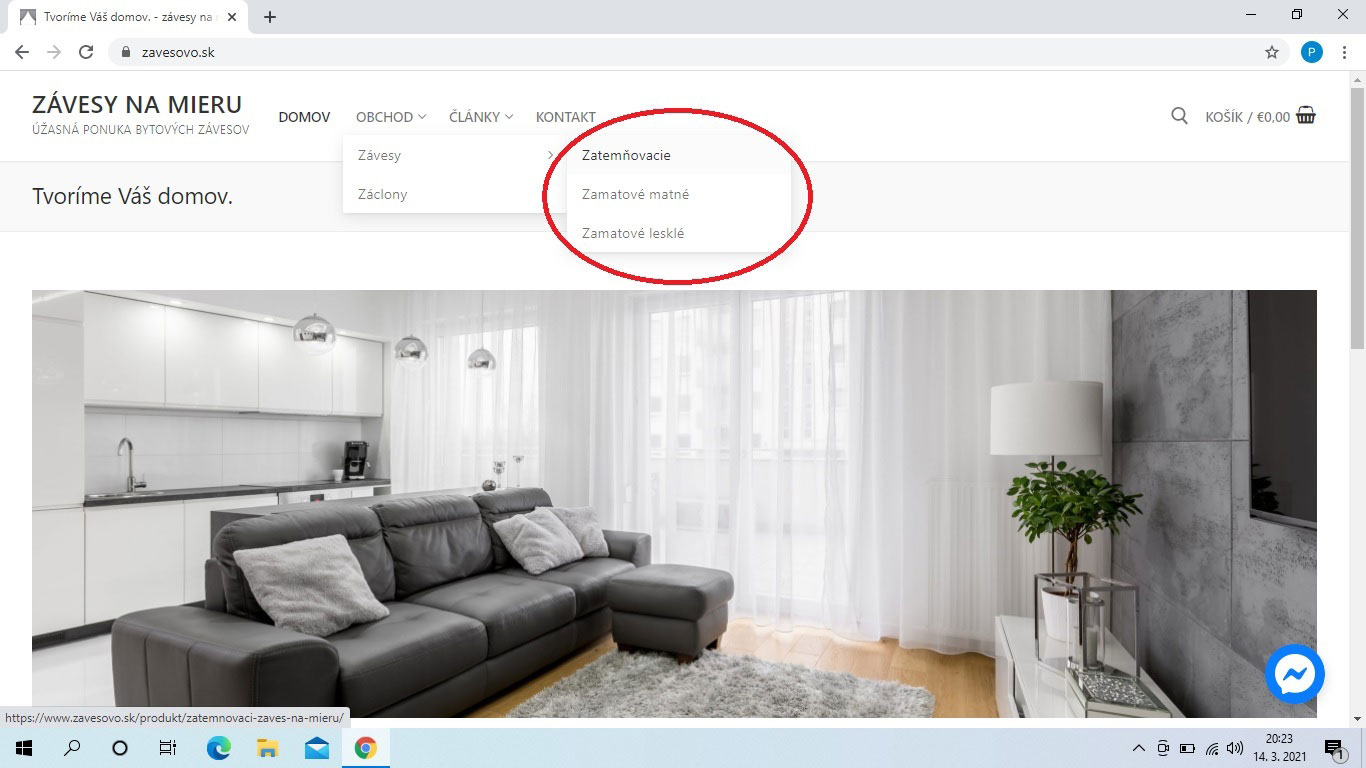This screenshot has width=1366, height=768.
Task: Reload the page with the refresh icon
Action: (x=86, y=52)
